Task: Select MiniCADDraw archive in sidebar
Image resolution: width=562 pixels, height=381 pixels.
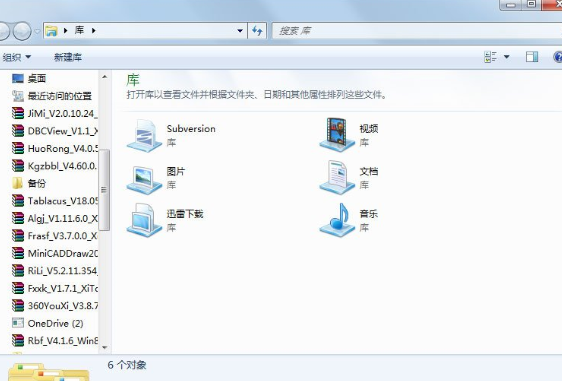Action: [54, 253]
